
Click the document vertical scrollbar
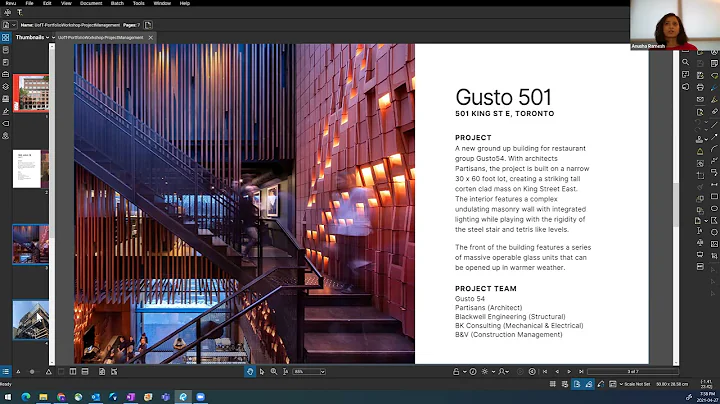pos(676,204)
